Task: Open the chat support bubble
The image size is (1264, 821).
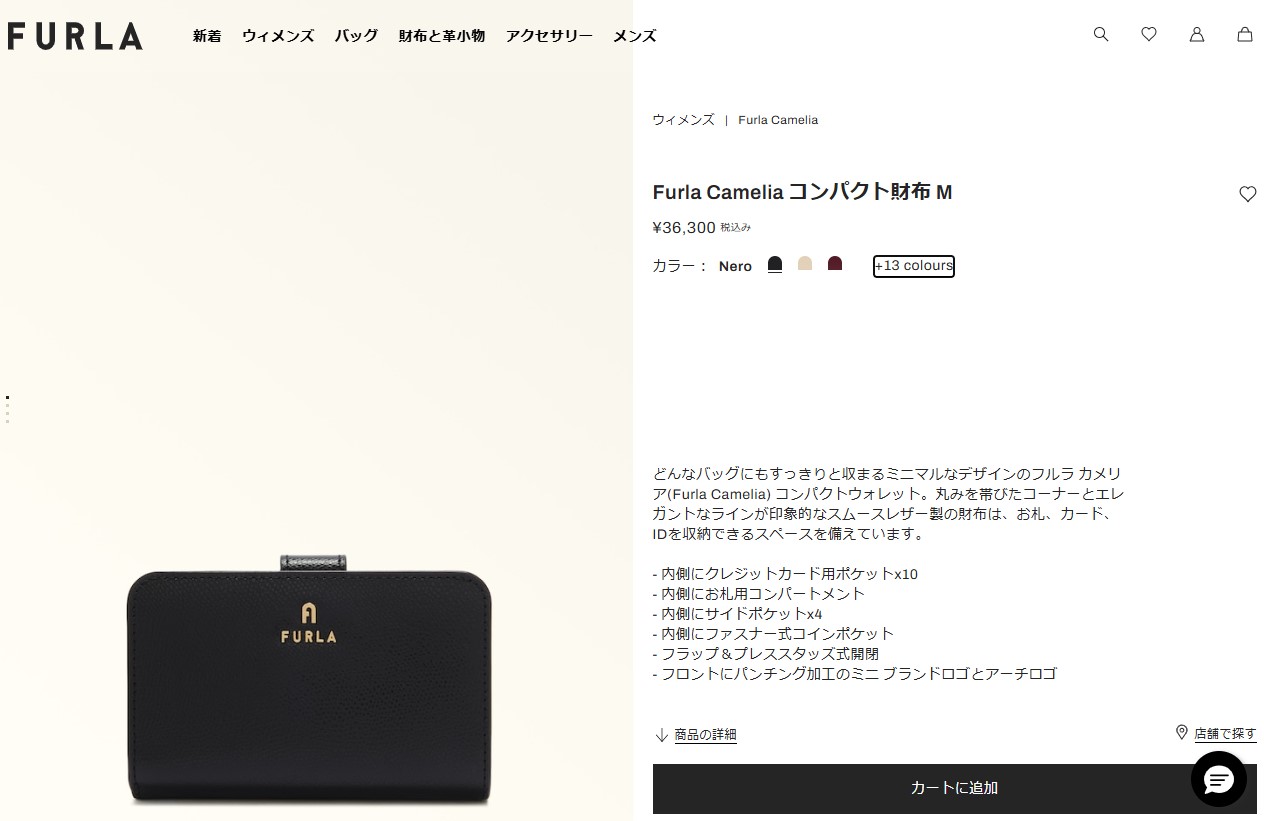Action: (x=1219, y=779)
